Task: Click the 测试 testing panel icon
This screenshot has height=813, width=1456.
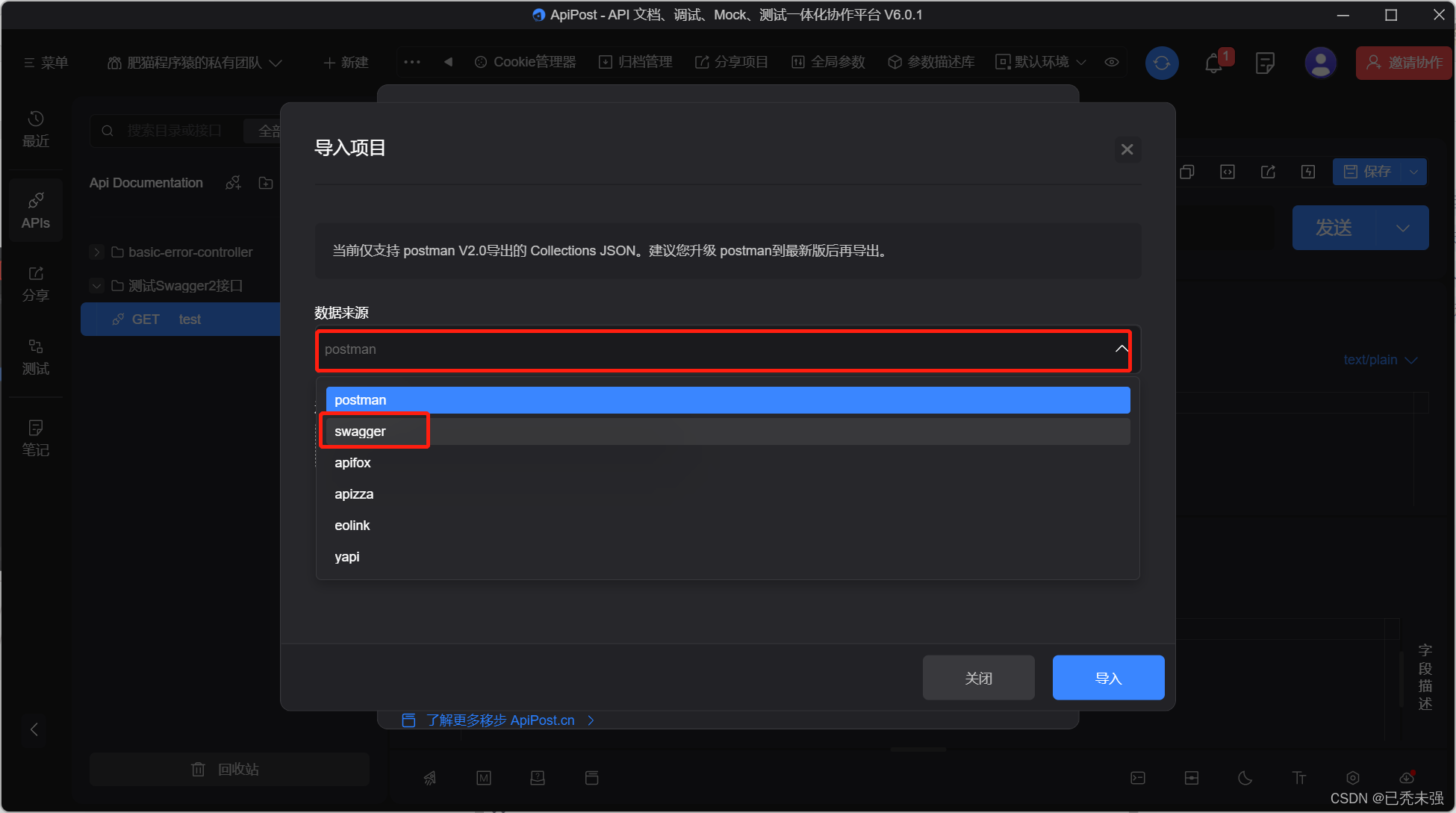Action: point(36,356)
